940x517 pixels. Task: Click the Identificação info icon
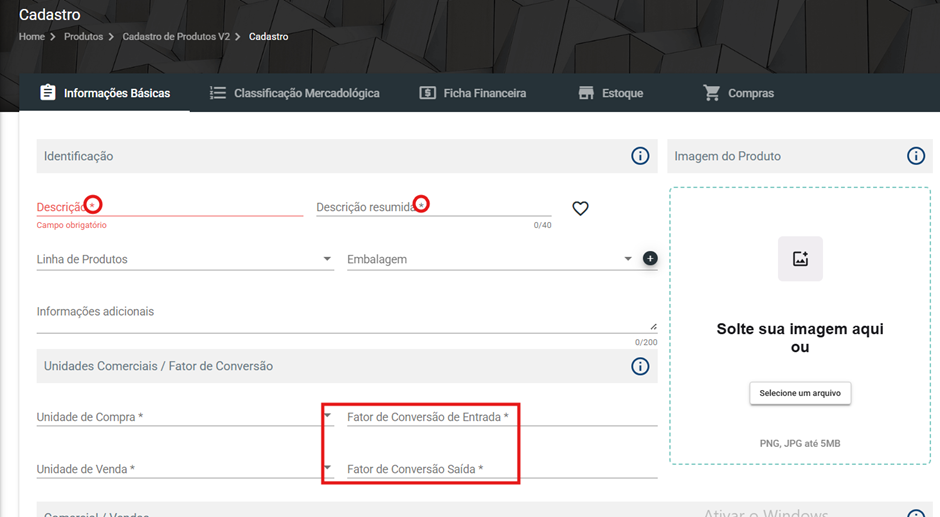[640, 156]
